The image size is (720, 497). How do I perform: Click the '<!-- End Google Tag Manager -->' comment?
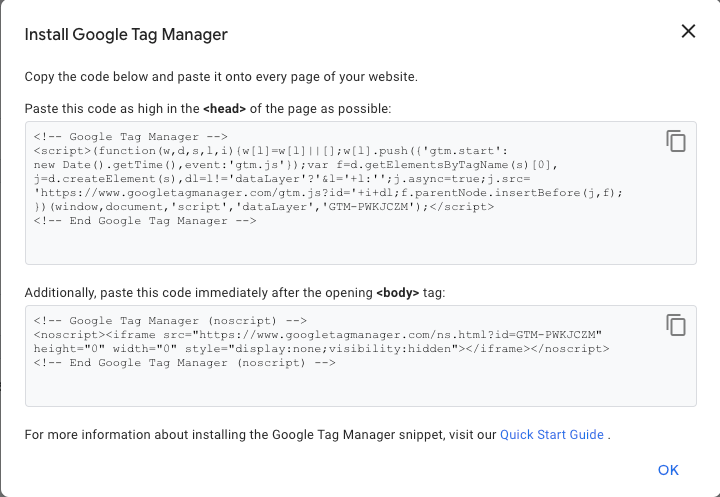pos(144,221)
